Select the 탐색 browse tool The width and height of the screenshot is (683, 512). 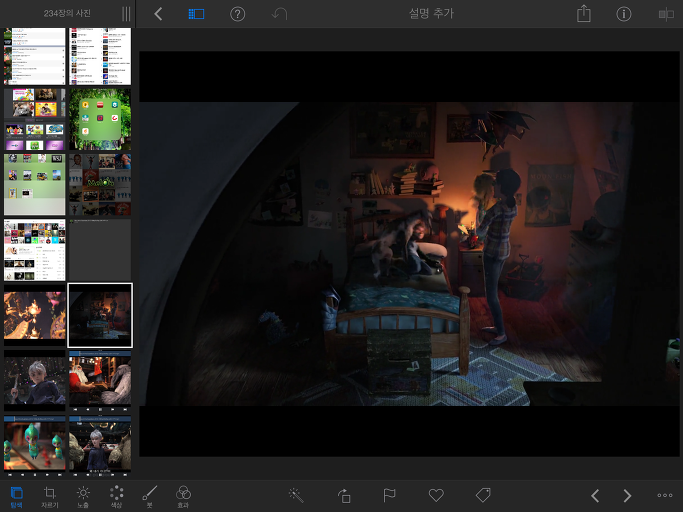[x=17, y=497]
